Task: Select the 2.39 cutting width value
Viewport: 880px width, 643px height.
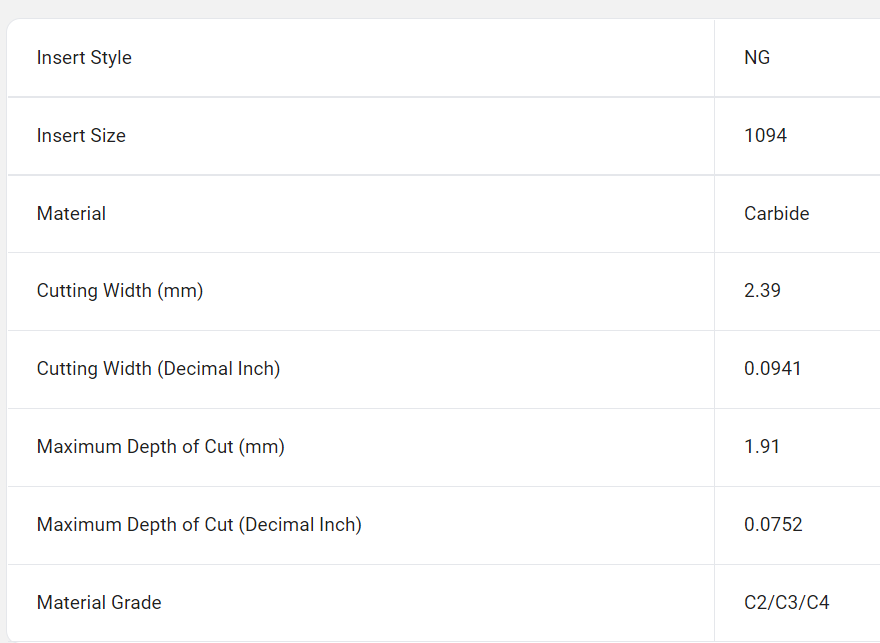Action: (x=762, y=291)
